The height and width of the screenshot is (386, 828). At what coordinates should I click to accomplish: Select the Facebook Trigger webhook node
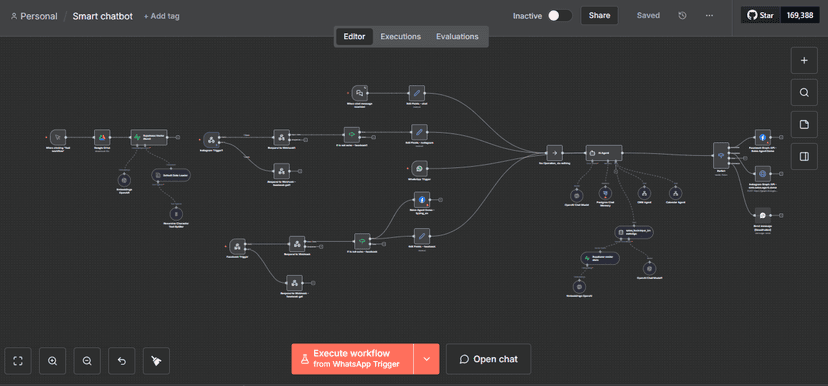(x=238, y=246)
